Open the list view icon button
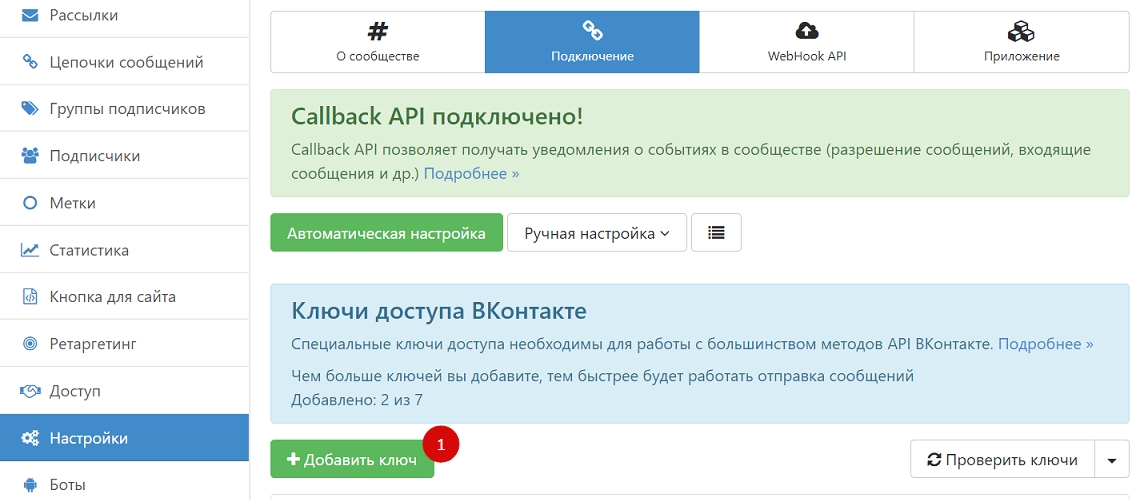Viewport: 1145px width, 500px height. tap(716, 233)
